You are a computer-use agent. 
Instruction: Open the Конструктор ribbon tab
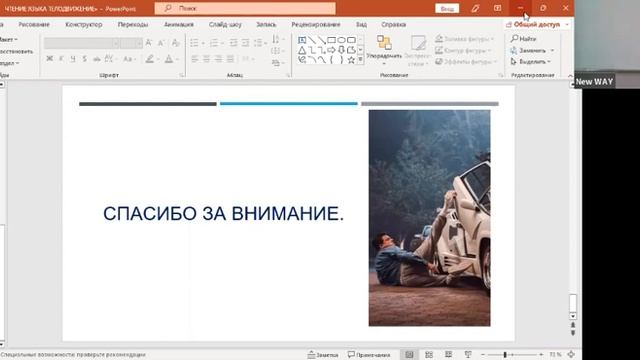84,24
